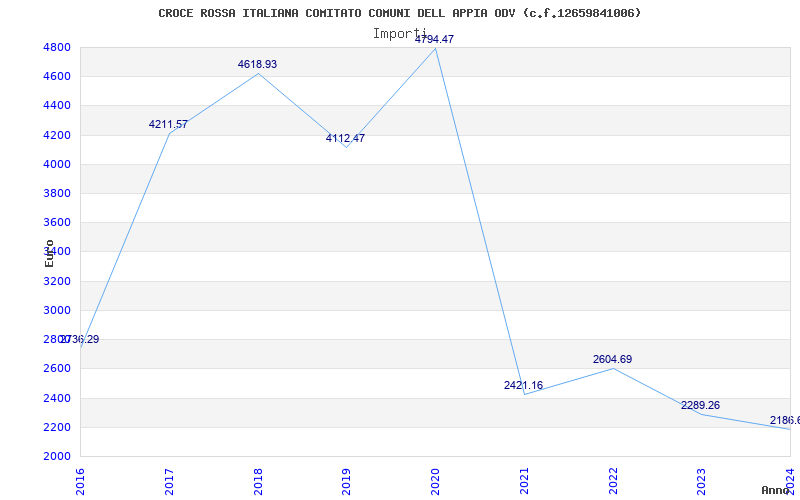This screenshot has height=500, width=800.
Task: Click the 2736.29 data label for 2016
Action: coord(80,339)
